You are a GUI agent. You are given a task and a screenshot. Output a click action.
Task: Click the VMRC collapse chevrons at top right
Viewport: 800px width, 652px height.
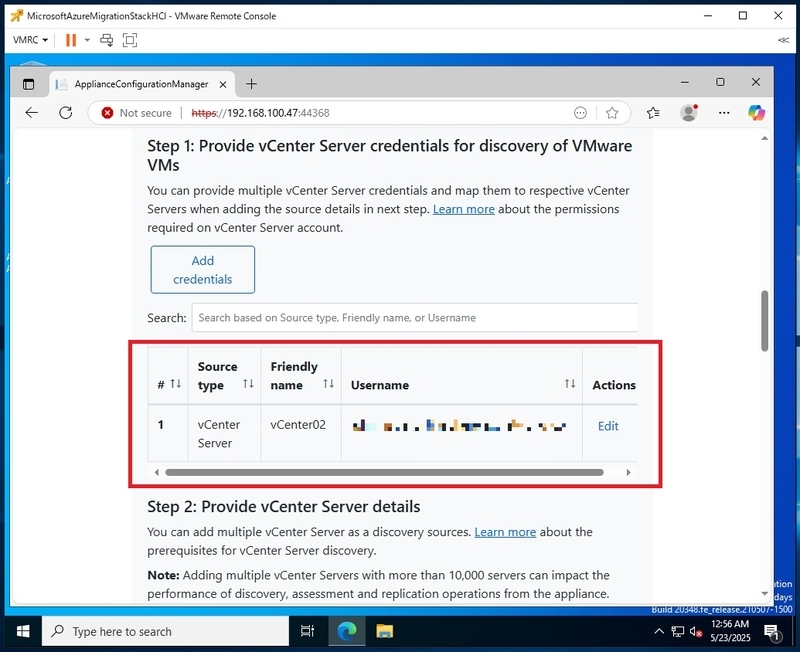783,40
